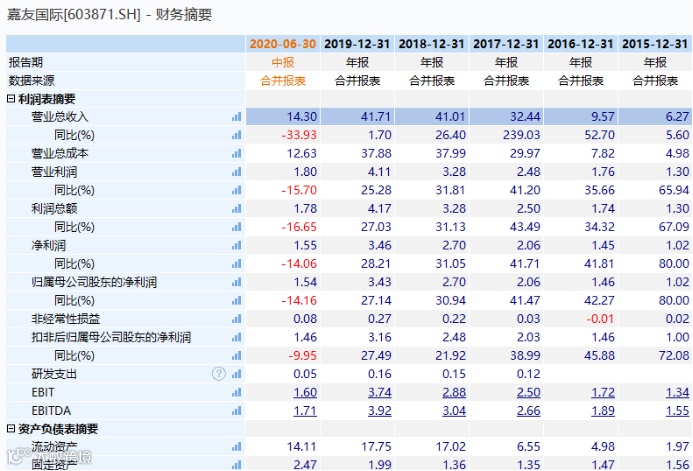The width and height of the screenshot is (693, 471).
Task: Click the 研发支出 row label
Action: coord(54,374)
